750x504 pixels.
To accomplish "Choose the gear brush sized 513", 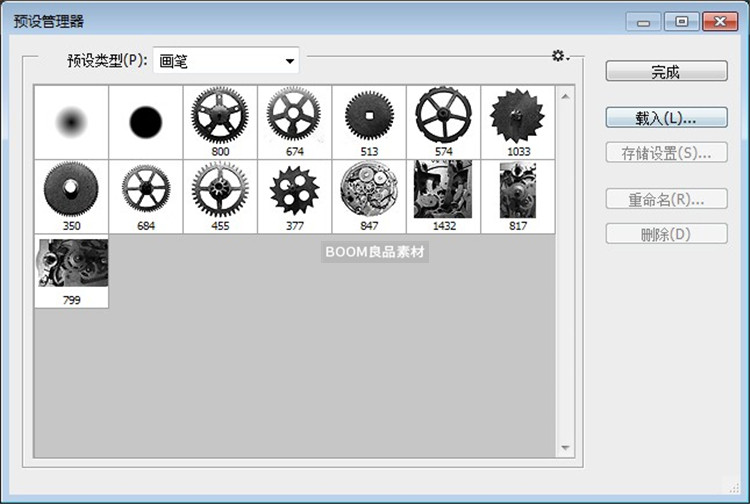I will (369, 116).
